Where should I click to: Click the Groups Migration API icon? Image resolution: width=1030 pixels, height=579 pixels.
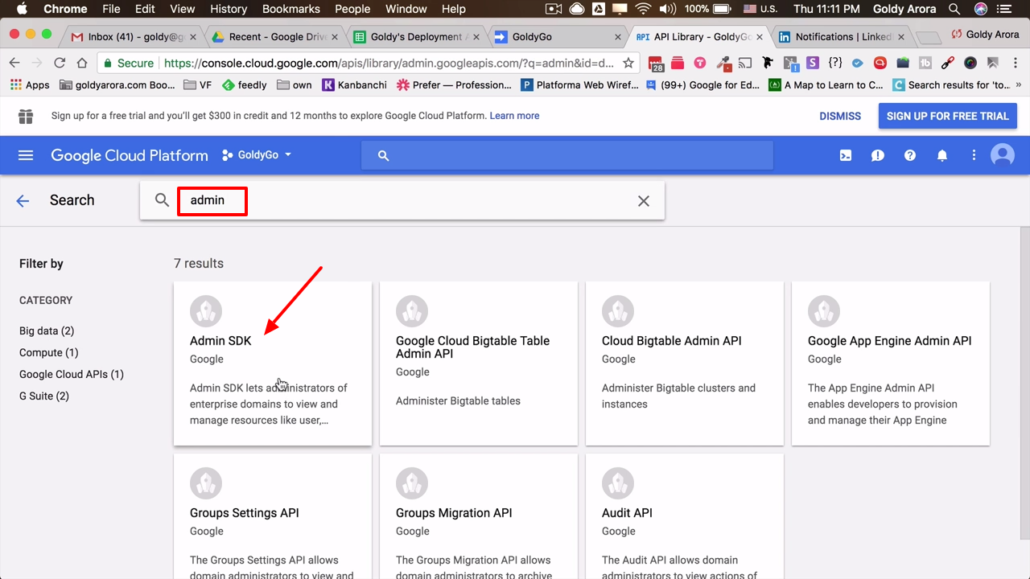[x=412, y=483]
